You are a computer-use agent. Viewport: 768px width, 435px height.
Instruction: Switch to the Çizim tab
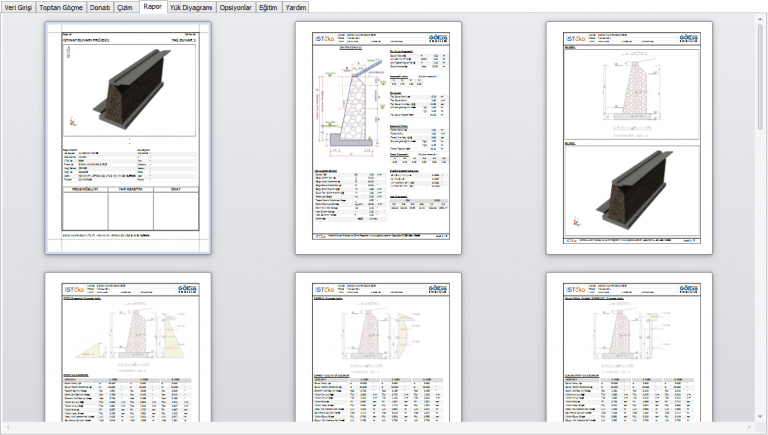tap(125, 7)
